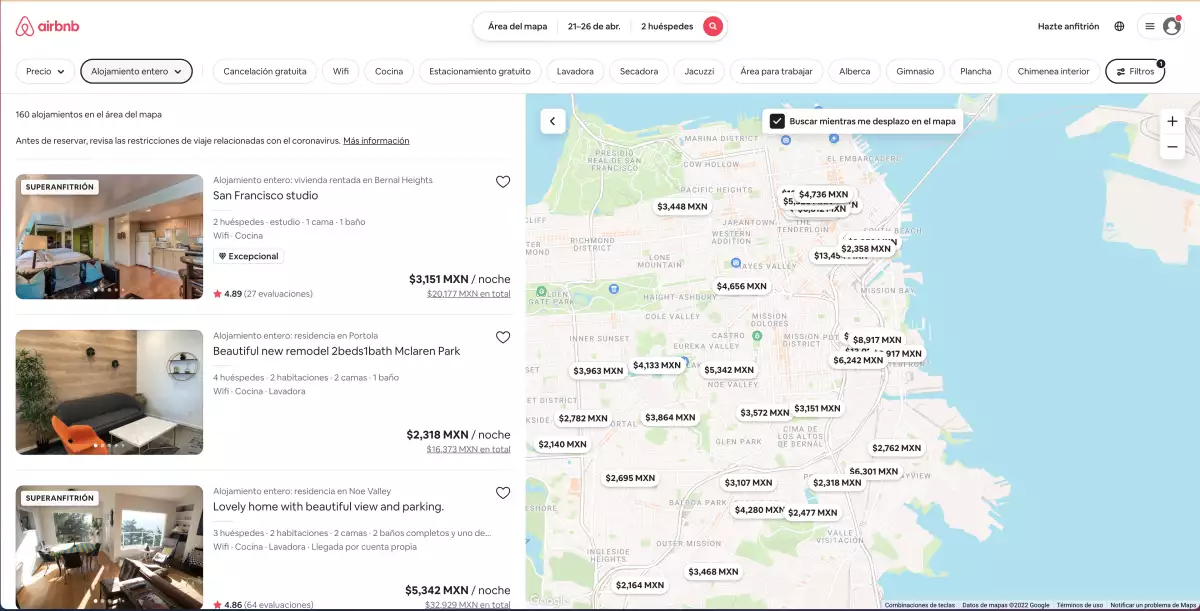This screenshot has height=611, width=1200.
Task: Open the language selector globe icon
Action: [x=1118, y=26]
